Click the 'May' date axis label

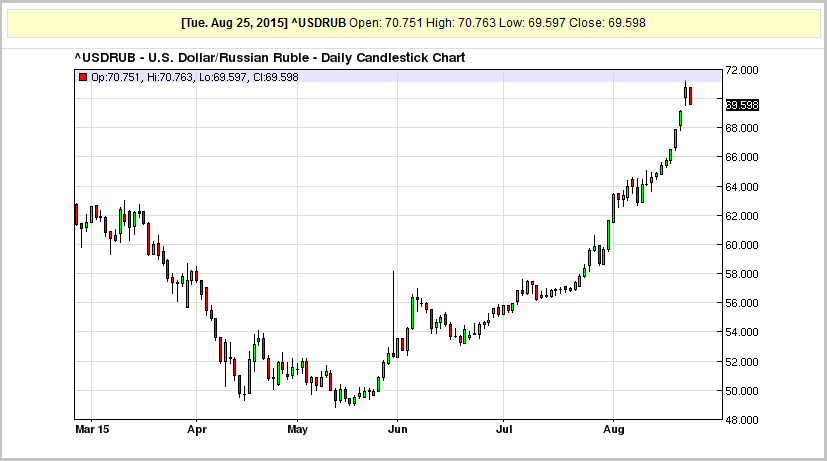[297, 430]
